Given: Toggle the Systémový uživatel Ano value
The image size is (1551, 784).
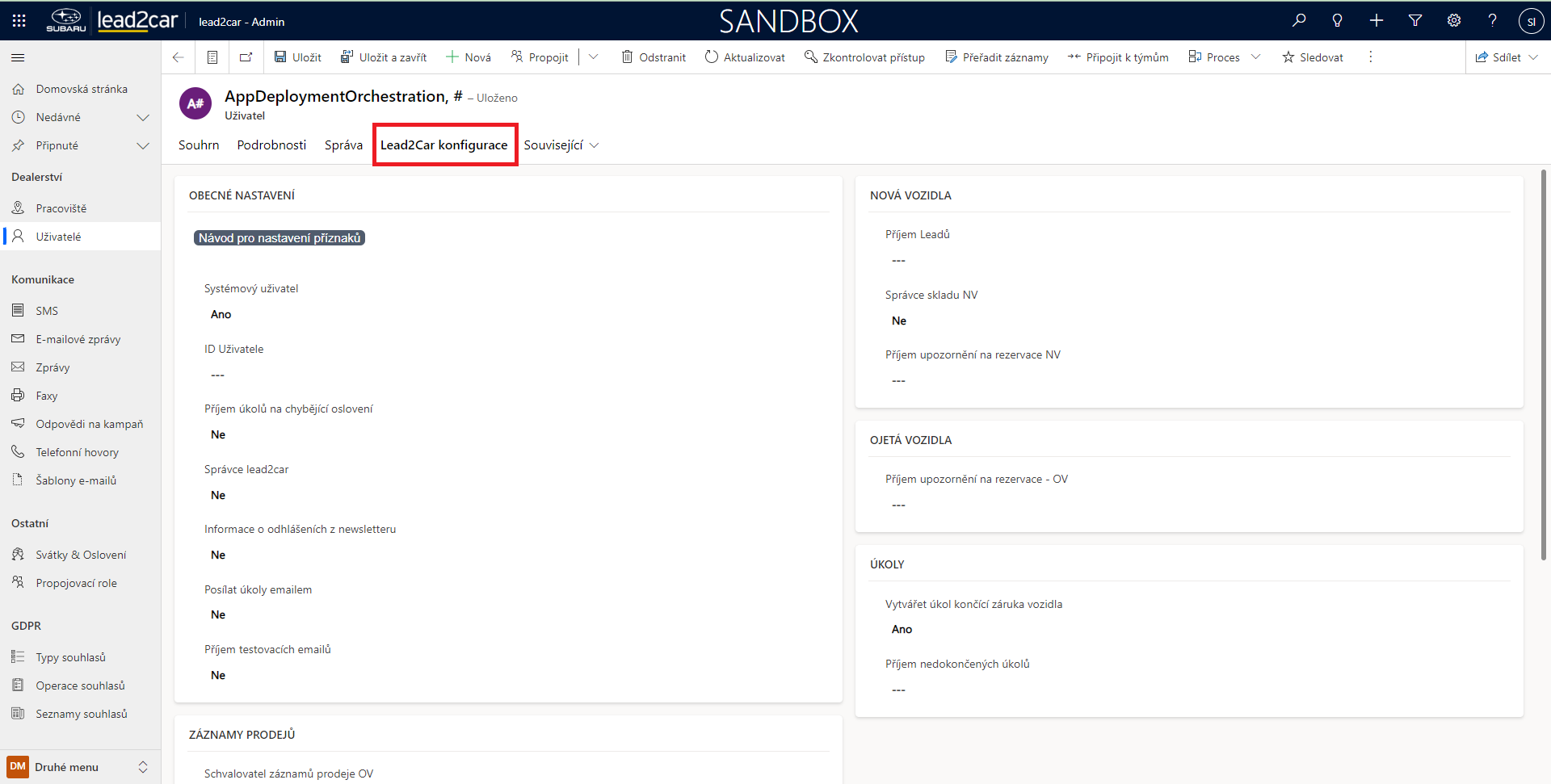Looking at the screenshot, I should 221,315.
